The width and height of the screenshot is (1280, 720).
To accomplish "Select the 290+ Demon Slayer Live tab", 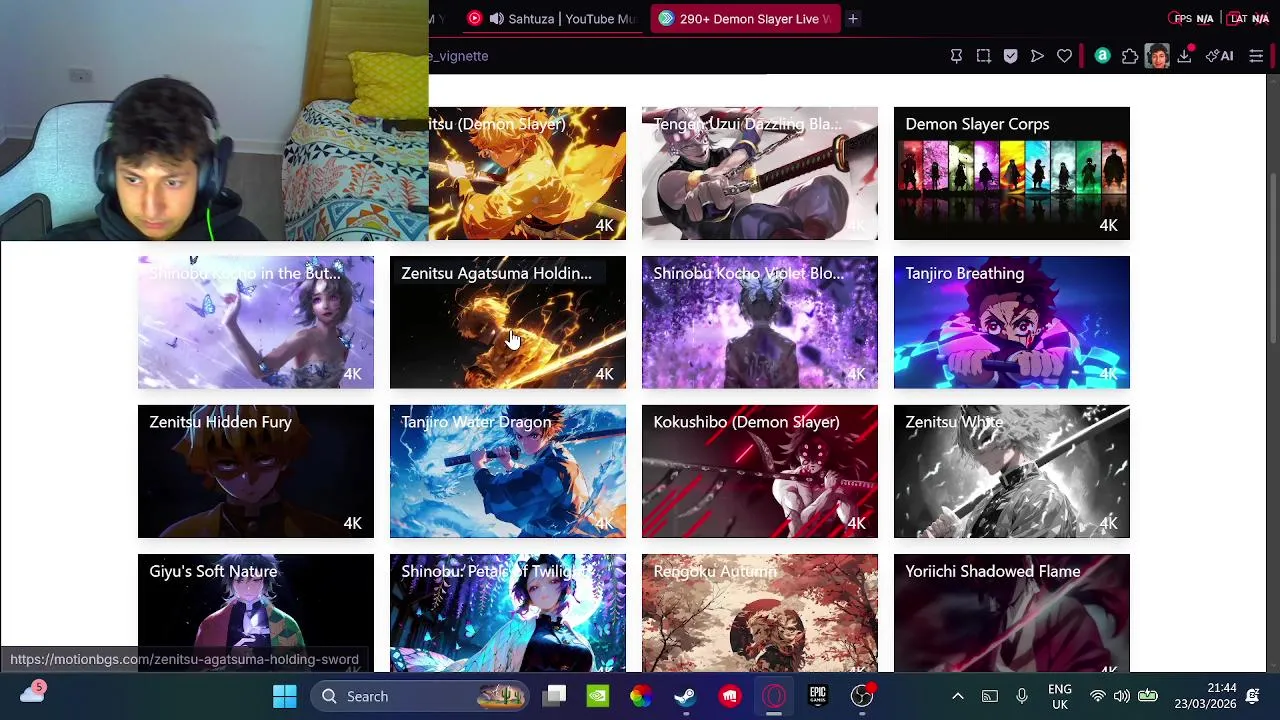I will pyautogui.click(x=745, y=19).
